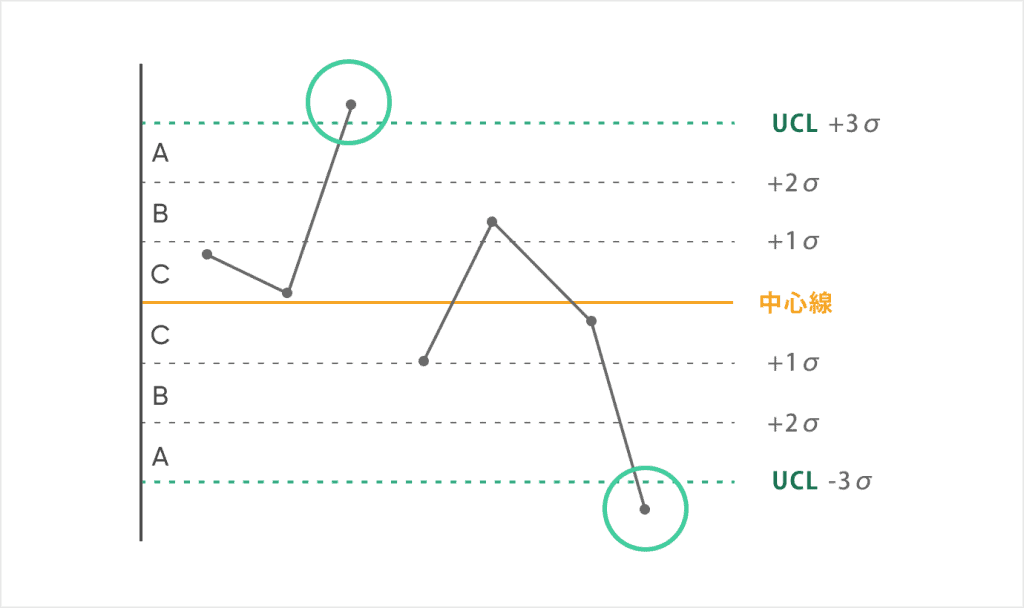Click the second data point above center line
1024x608 pixels.
point(287,293)
